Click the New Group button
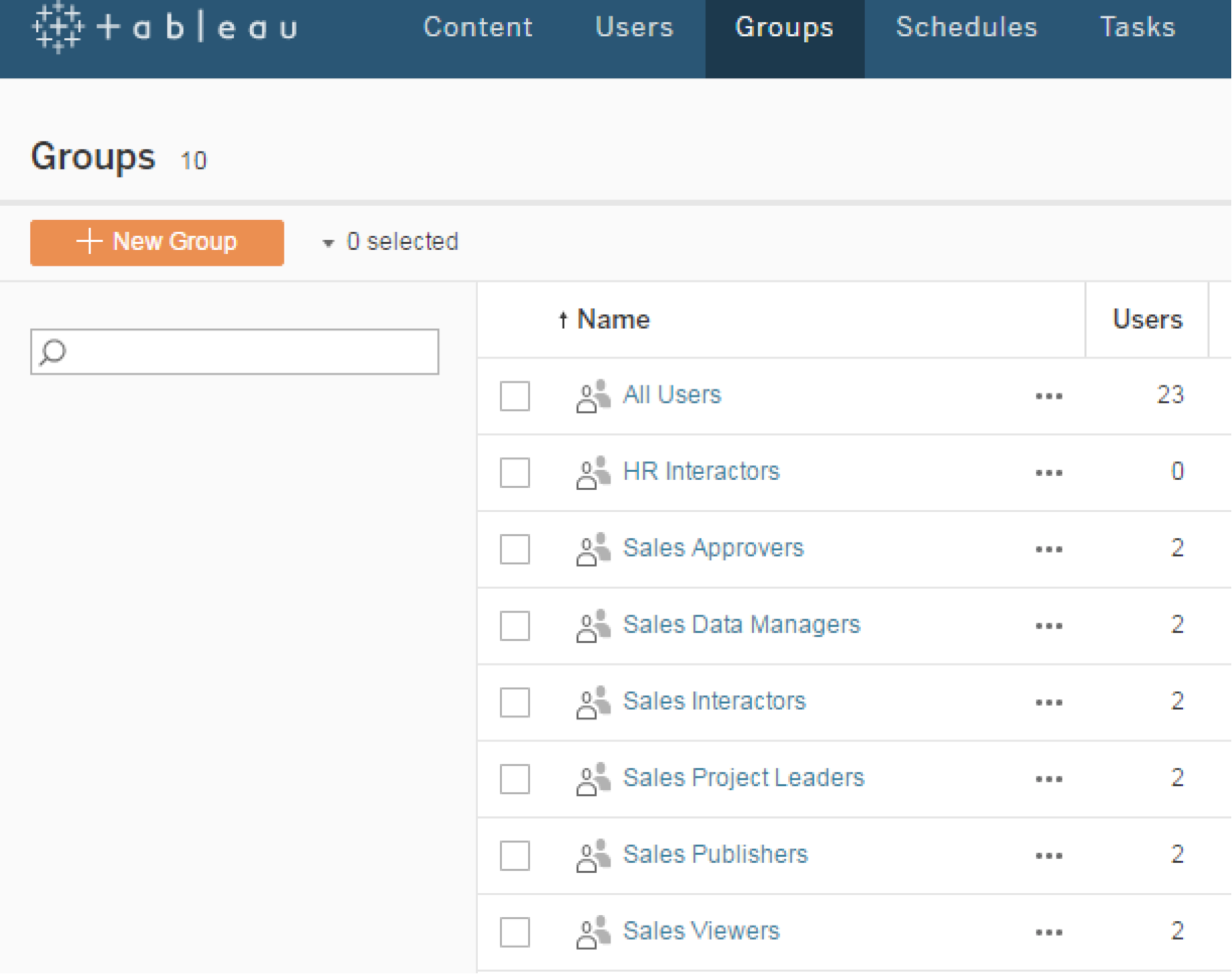The height and width of the screenshot is (974, 1232). pyautogui.click(x=156, y=242)
